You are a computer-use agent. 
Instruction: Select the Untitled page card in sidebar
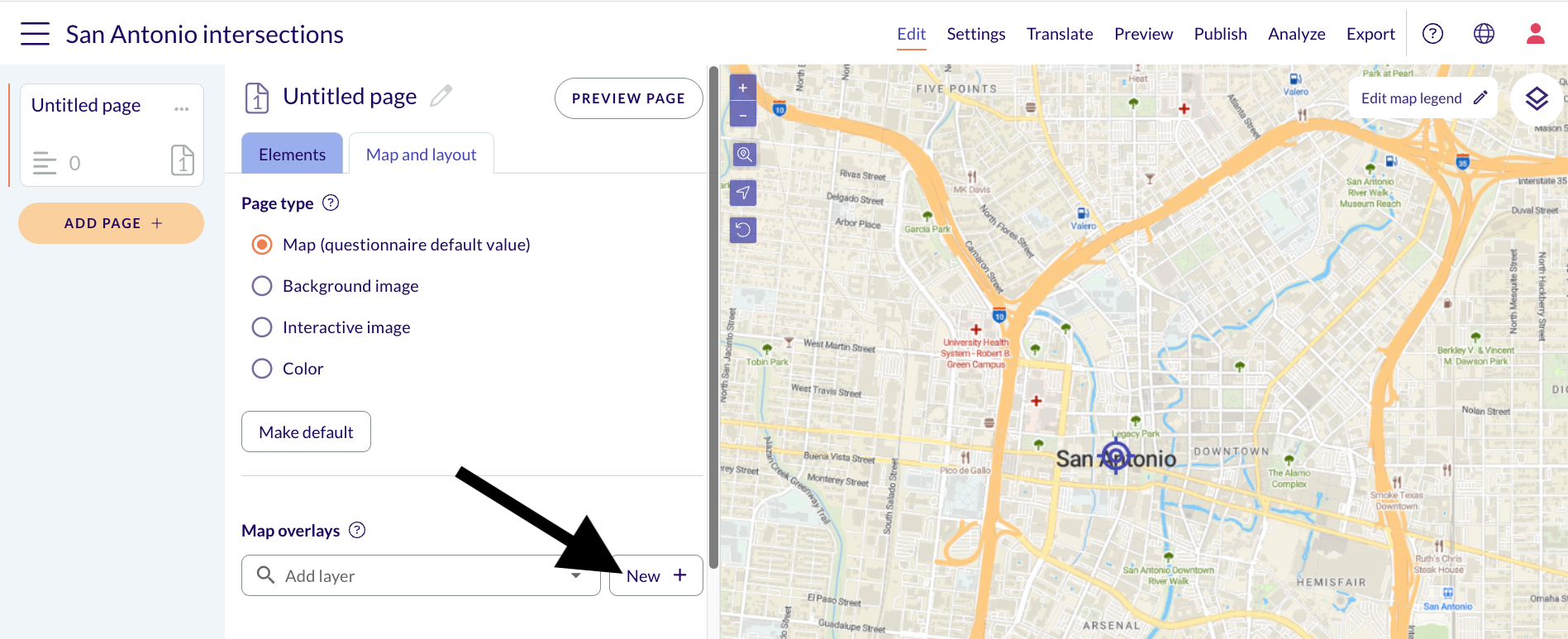pos(112,135)
